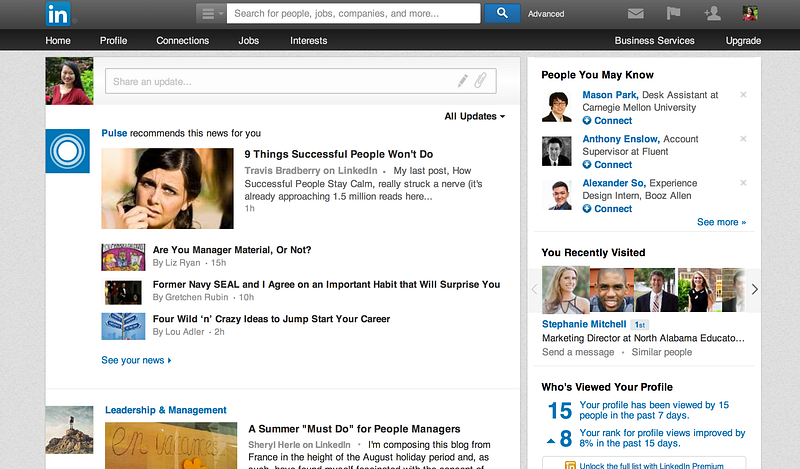The width and height of the screenshot is (800, 469).
Task: Open Alexander So's profile link
Action: tap(614, 183)
